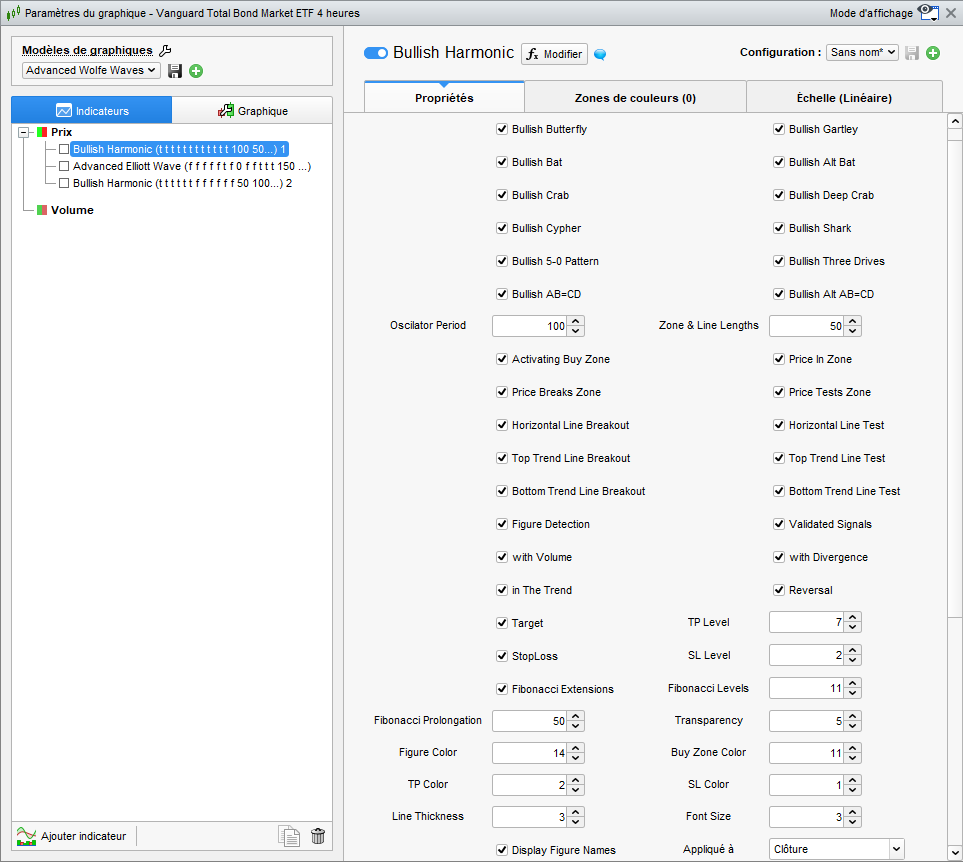Viewport: 963px width, 862px height.
Task: Add new configuration with green plus icon
Action: 933,53
